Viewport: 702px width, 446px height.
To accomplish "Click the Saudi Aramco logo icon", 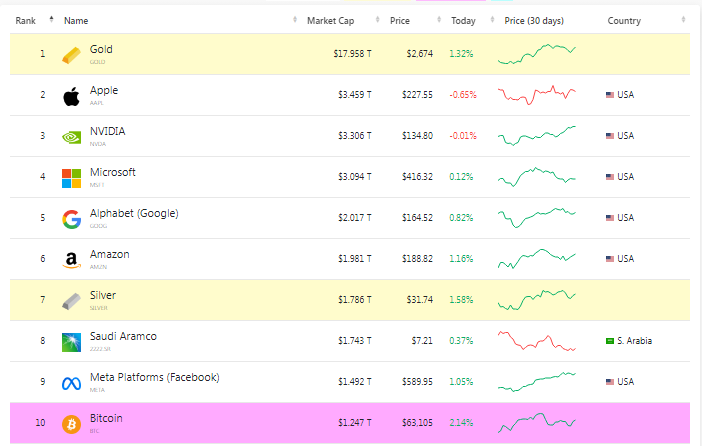I will [x=71, y=343].
